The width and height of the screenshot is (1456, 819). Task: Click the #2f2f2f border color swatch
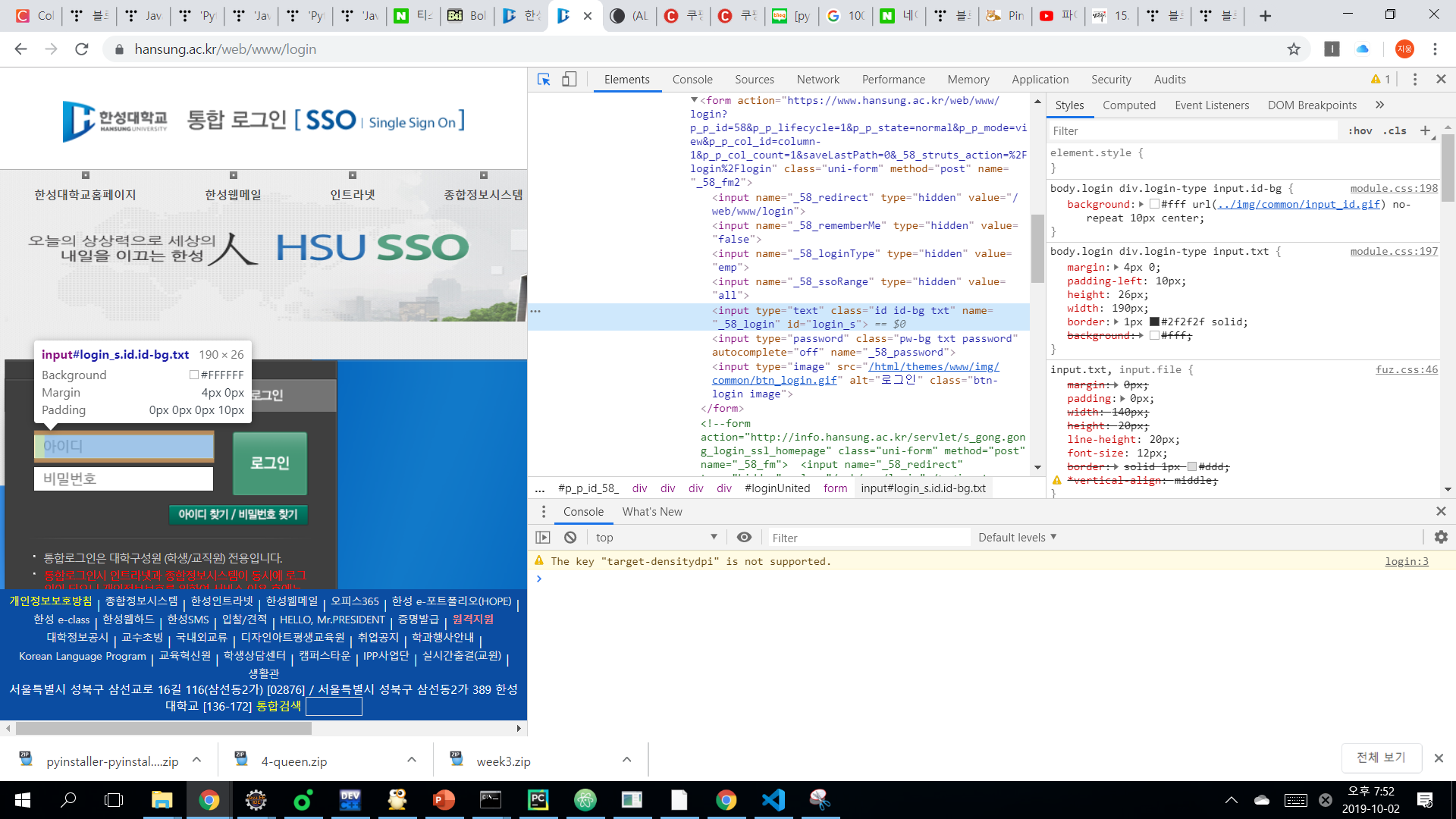point(1154,322)
